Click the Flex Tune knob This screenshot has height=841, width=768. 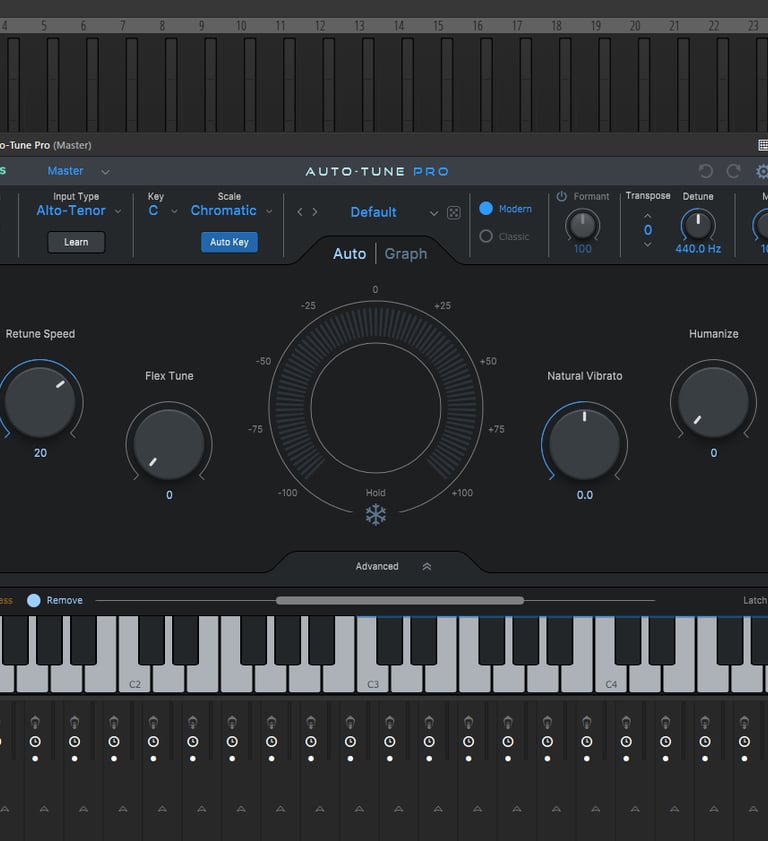pyautogui.click(x=169, y=445)
